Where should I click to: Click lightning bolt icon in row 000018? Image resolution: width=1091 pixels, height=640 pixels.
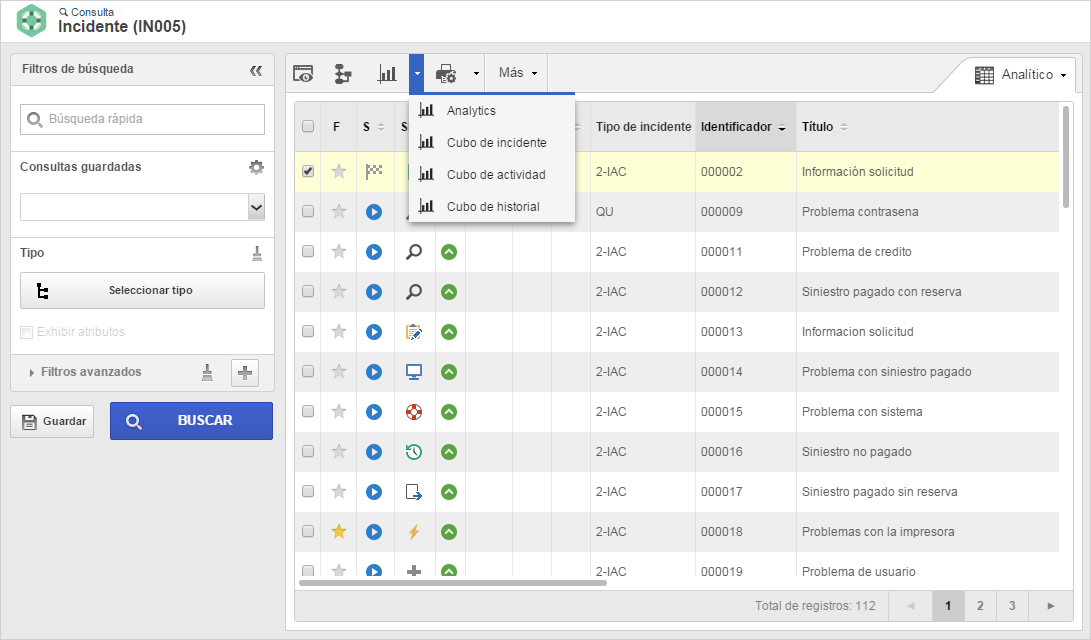pos(414,531)
